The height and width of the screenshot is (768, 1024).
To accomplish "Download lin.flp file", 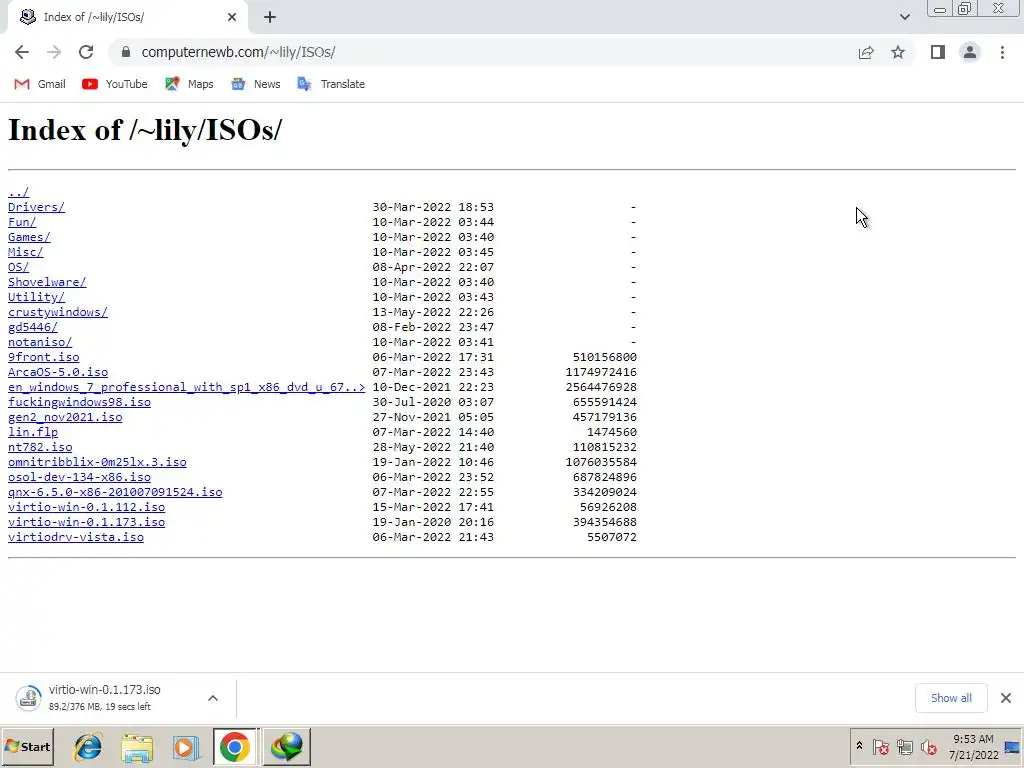I will [33, 432].
